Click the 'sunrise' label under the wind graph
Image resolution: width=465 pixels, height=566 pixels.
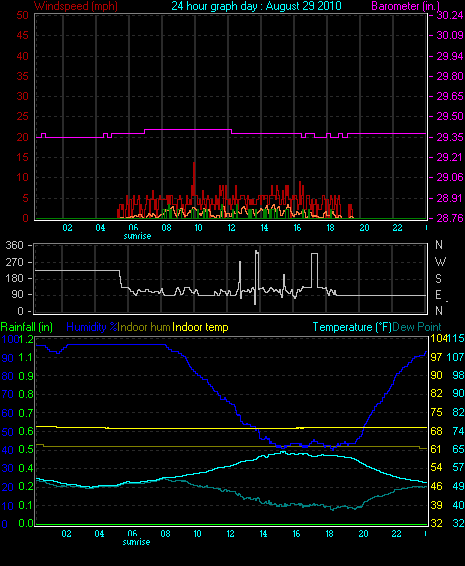pyautogui.click(x=137, y=236)
